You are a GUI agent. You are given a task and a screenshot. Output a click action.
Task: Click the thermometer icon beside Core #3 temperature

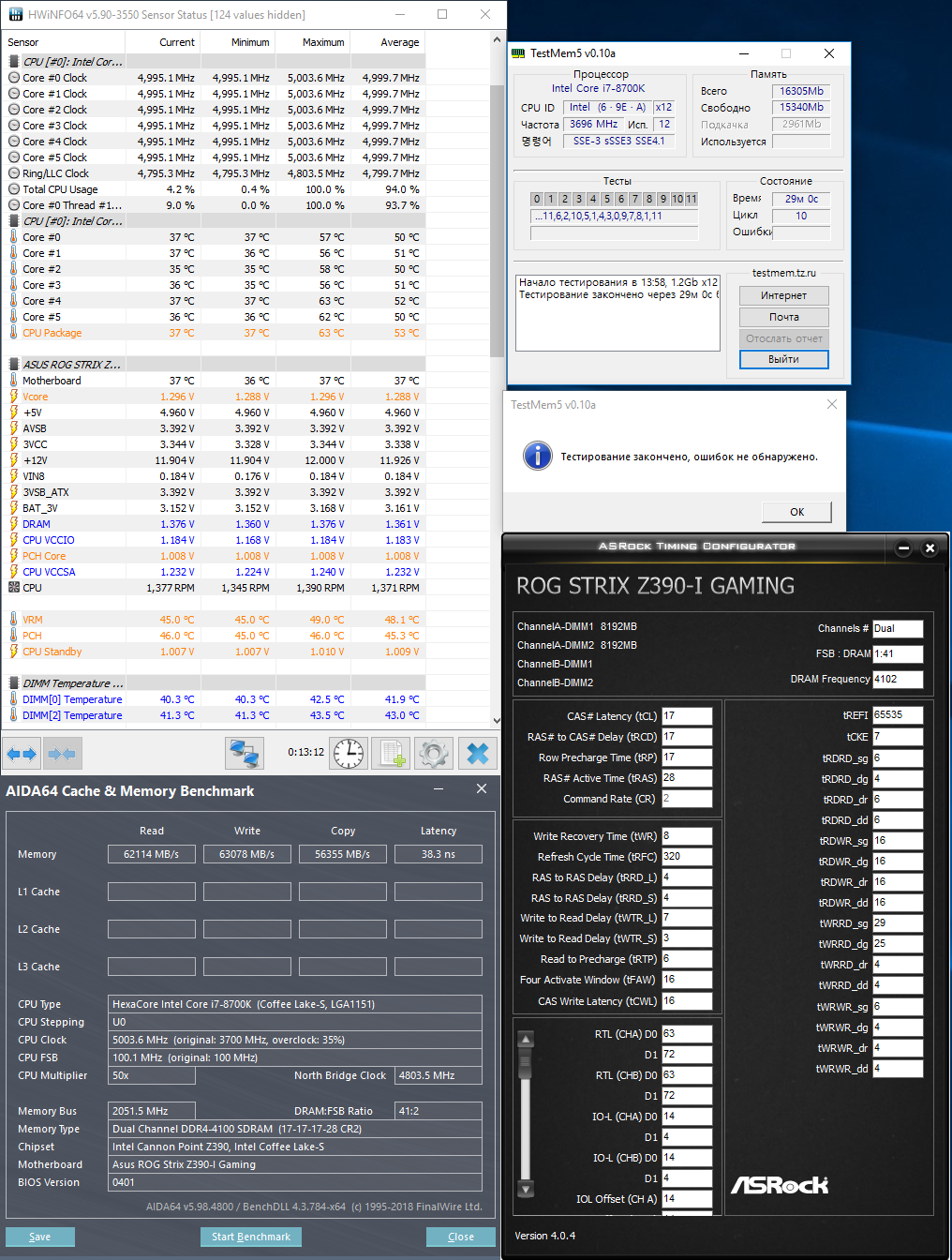pyautogui.click(x=13, y=285)
